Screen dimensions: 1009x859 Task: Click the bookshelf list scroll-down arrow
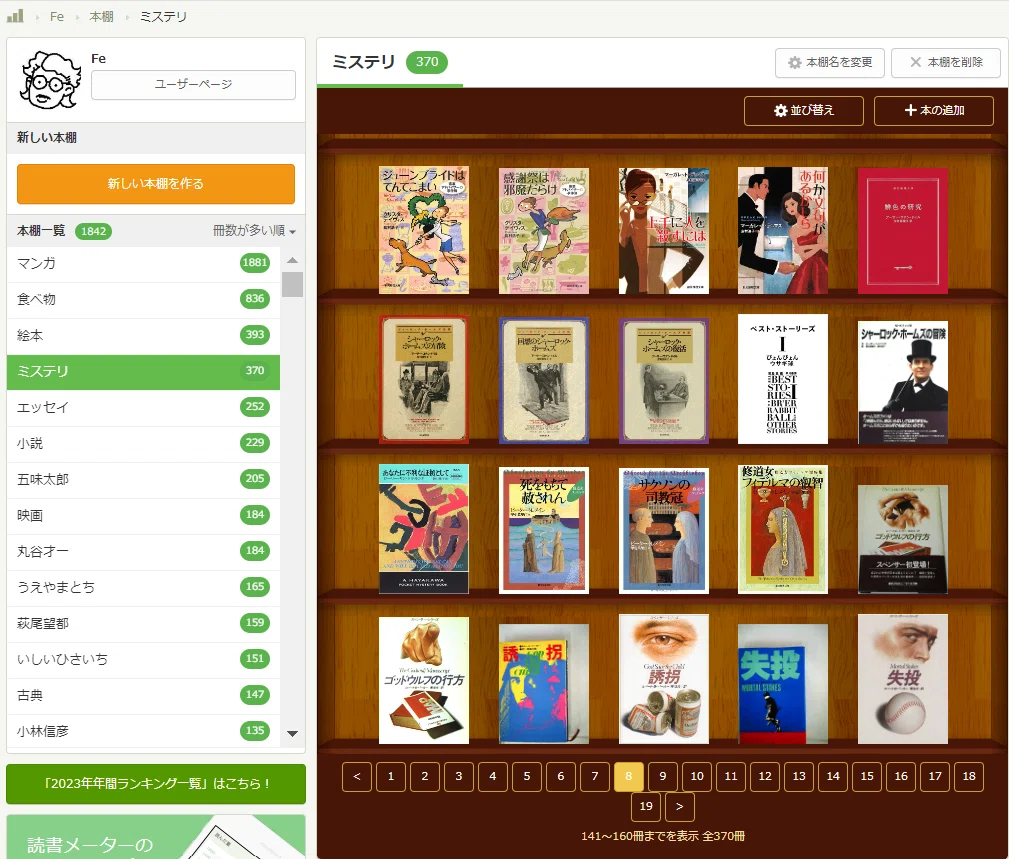pyautogui.click(x=292, y=734)
